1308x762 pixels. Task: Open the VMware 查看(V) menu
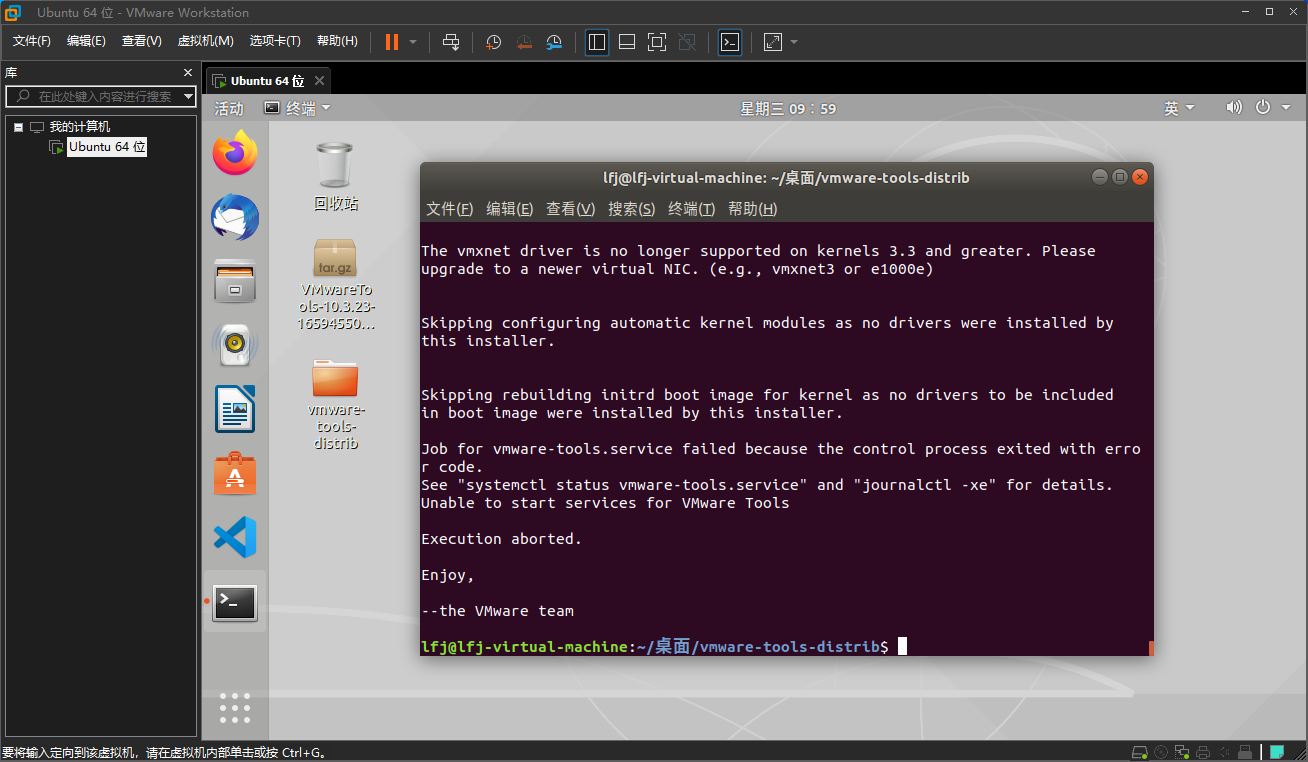[x=142, y=41]
